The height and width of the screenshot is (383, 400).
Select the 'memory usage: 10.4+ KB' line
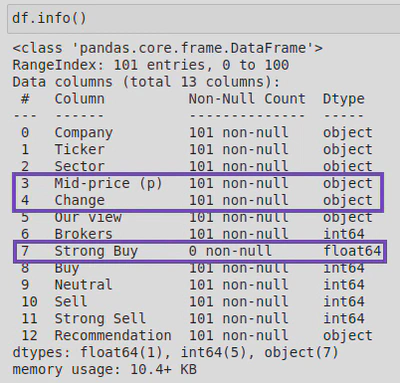pyautogui.click(x=105, y=370)
